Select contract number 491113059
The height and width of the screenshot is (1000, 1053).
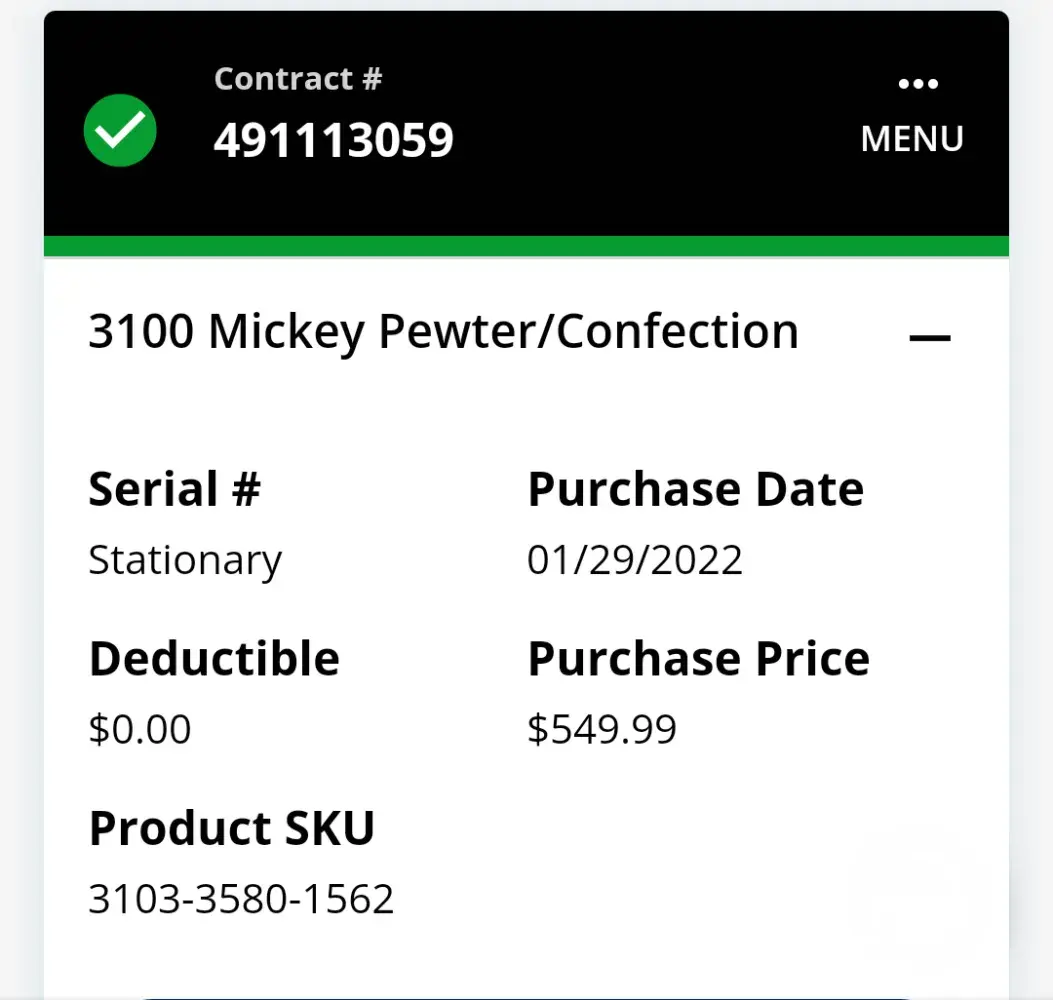point(333,140)
